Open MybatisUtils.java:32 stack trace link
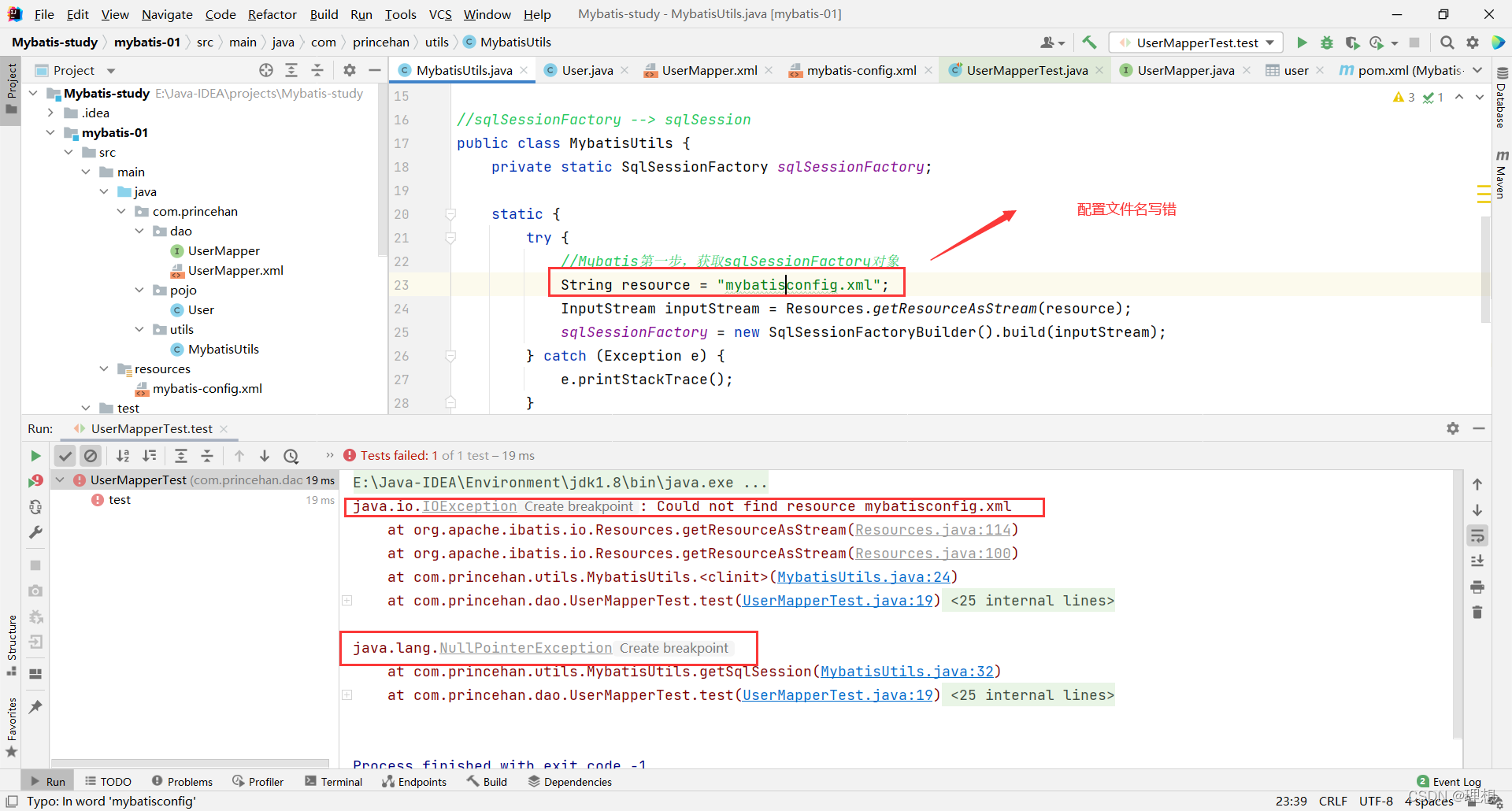Image resolution: width=1512 pixels, height=811 pixels. point(907,672)
